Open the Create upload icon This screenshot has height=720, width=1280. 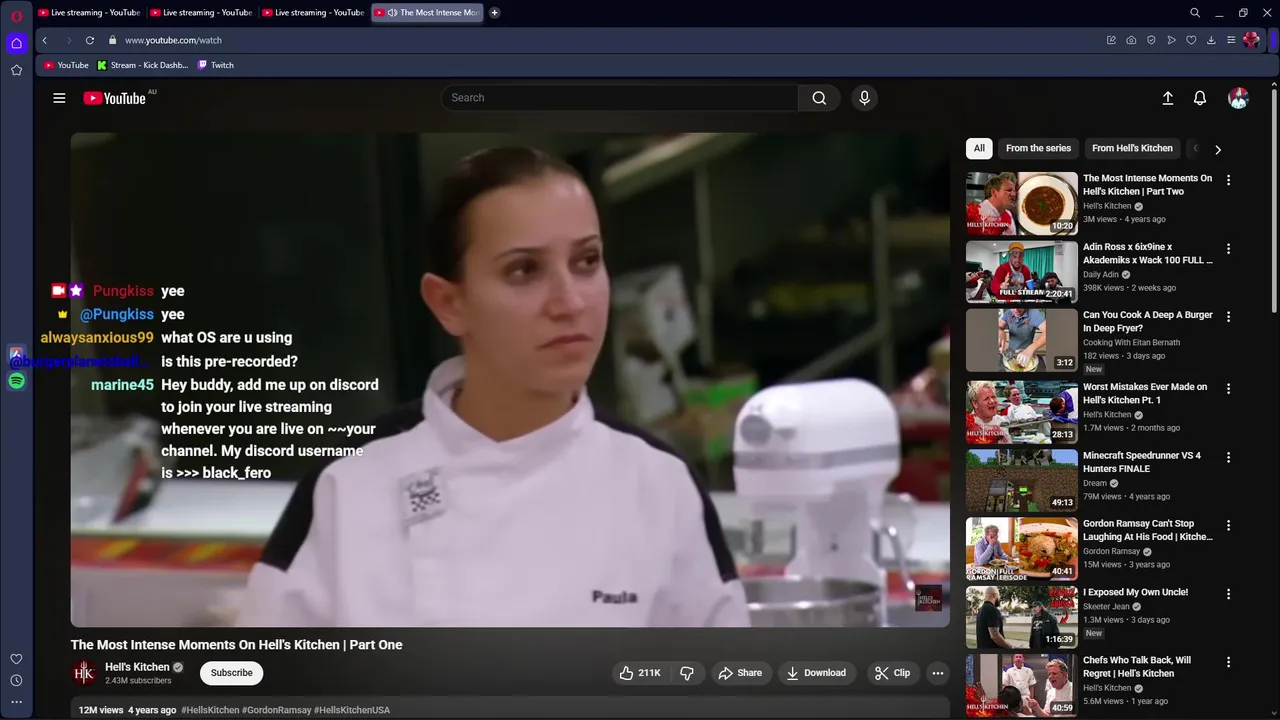tap(1167, 98)
